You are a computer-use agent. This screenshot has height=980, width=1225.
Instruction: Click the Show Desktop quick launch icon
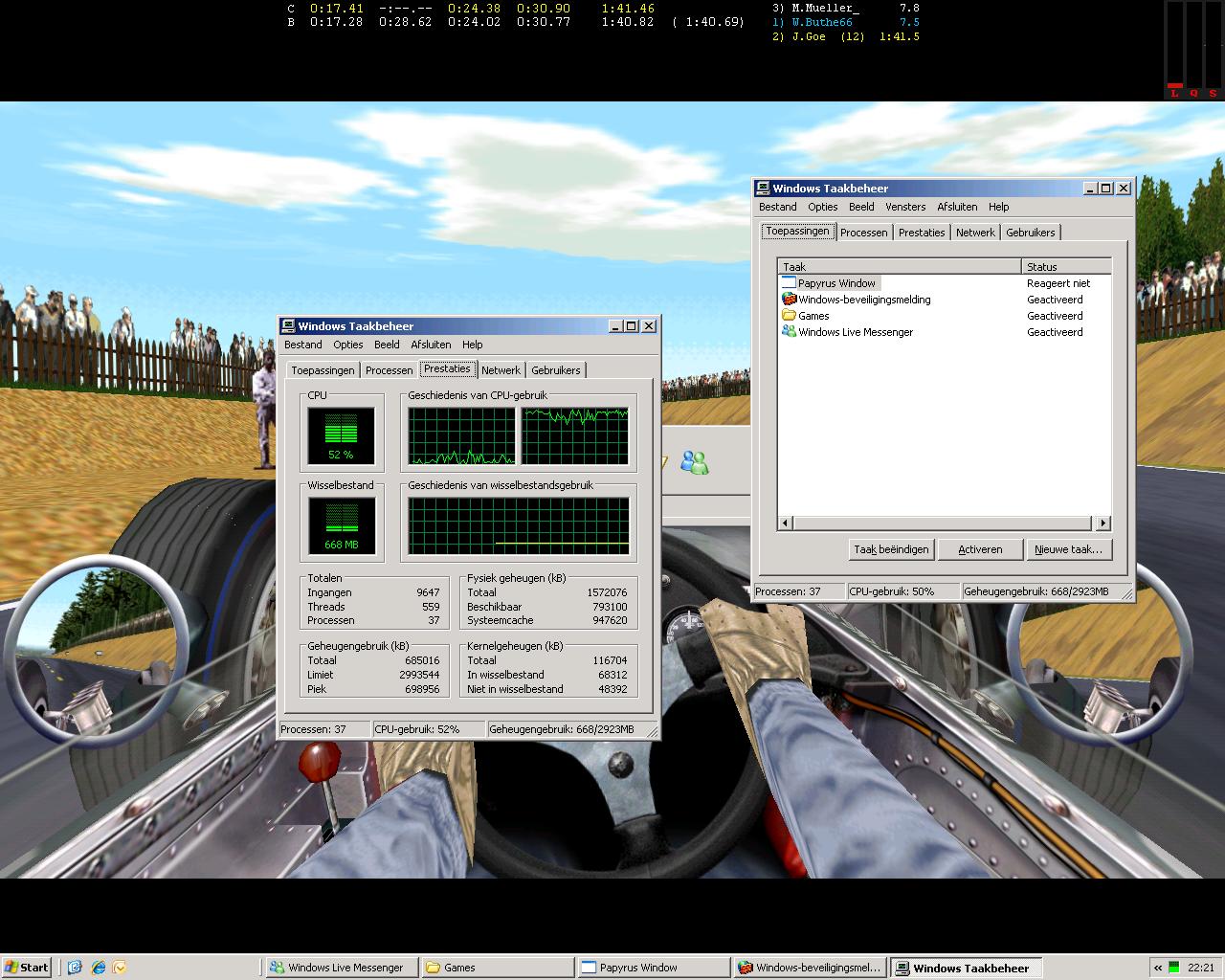[76, 968]
